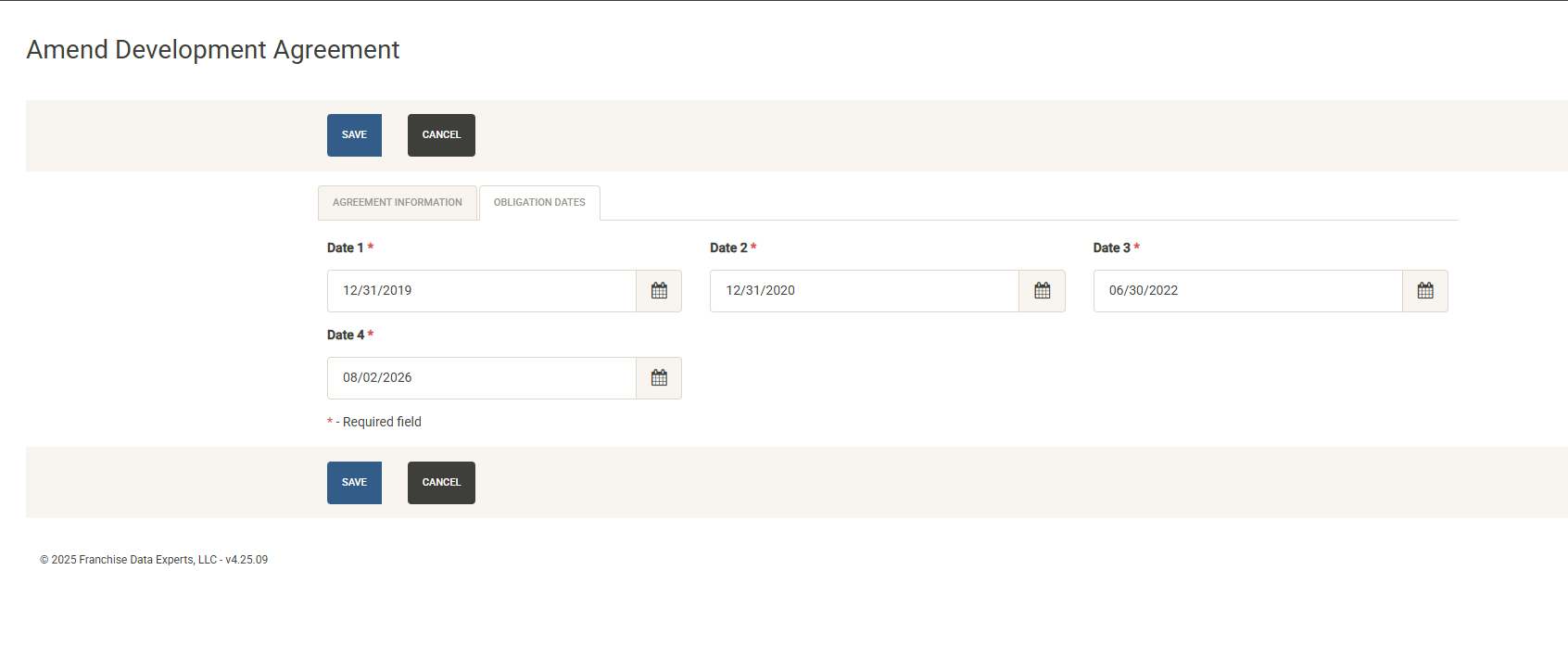Open the calendar picker for Date 1

[659, 291]
